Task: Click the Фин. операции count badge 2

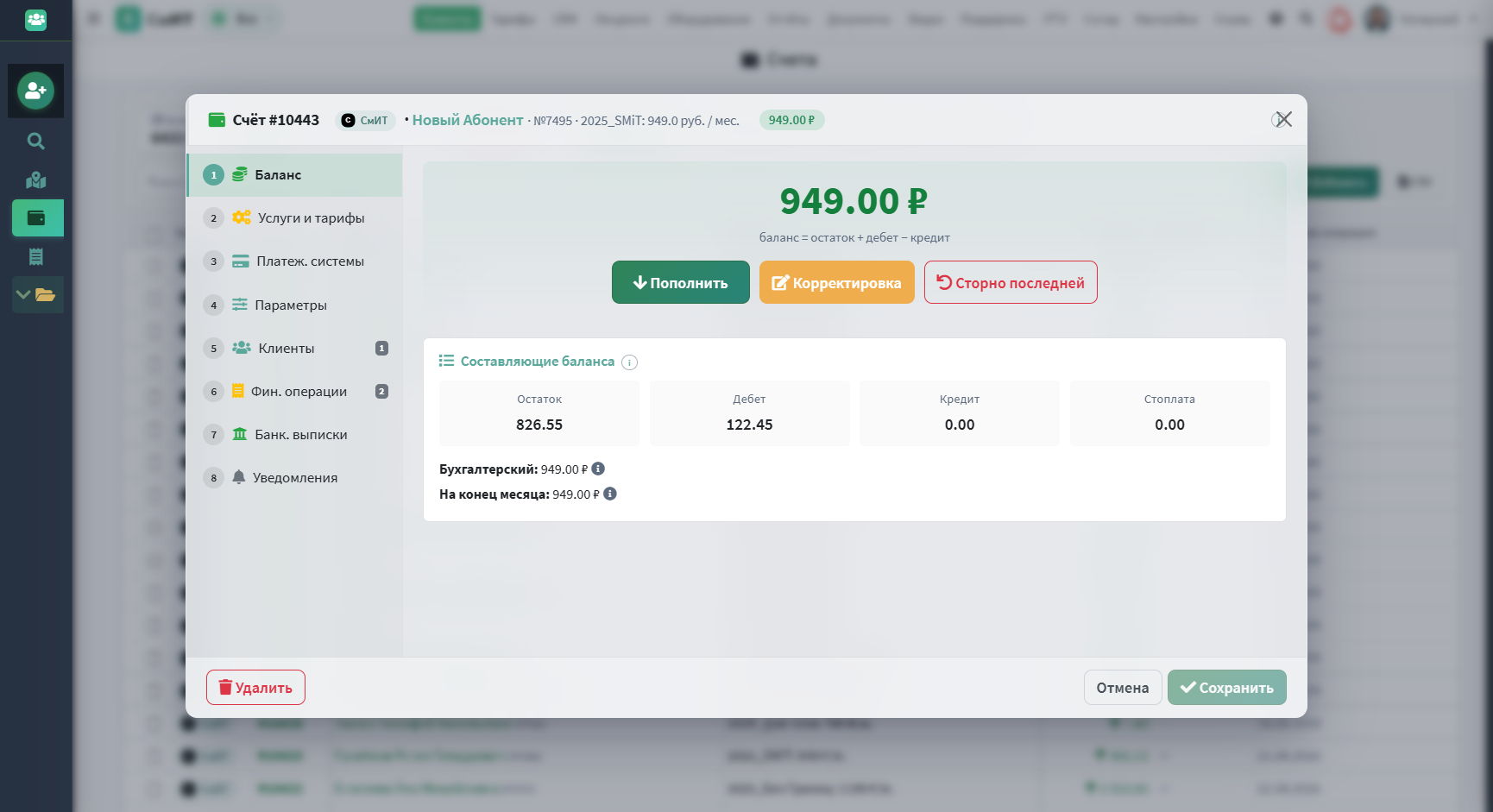Action: point(381,392)
